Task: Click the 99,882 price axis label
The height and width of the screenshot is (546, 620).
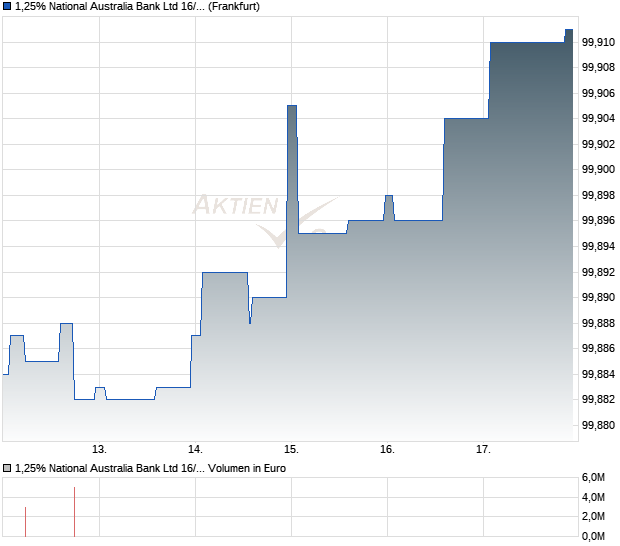Action: 598,400
